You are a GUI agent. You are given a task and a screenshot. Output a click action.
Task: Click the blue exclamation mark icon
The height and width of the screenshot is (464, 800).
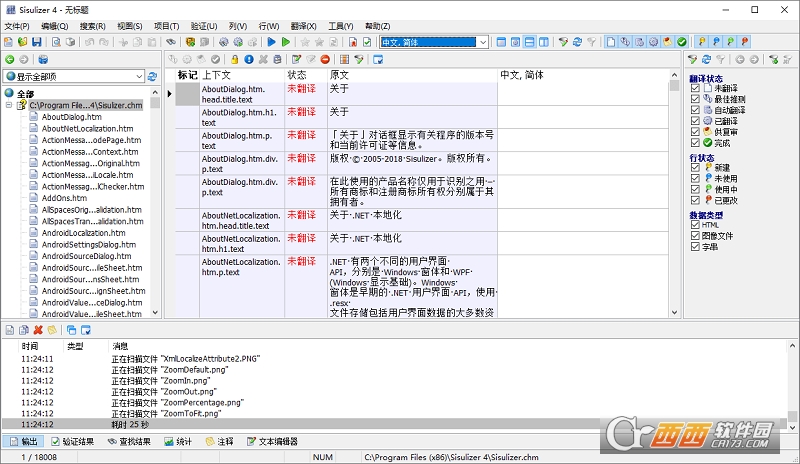pos(248,60)
